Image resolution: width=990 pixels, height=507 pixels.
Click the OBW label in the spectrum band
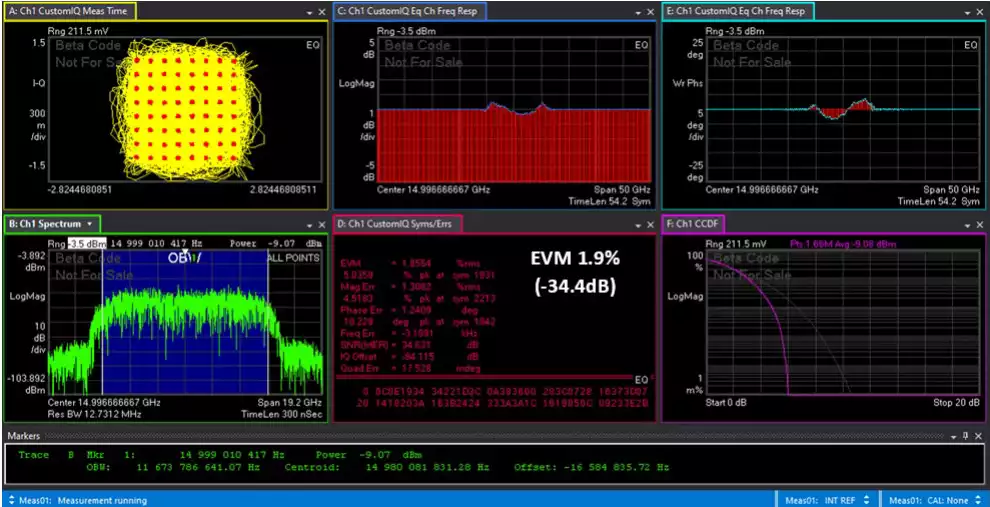coord(184,258)
